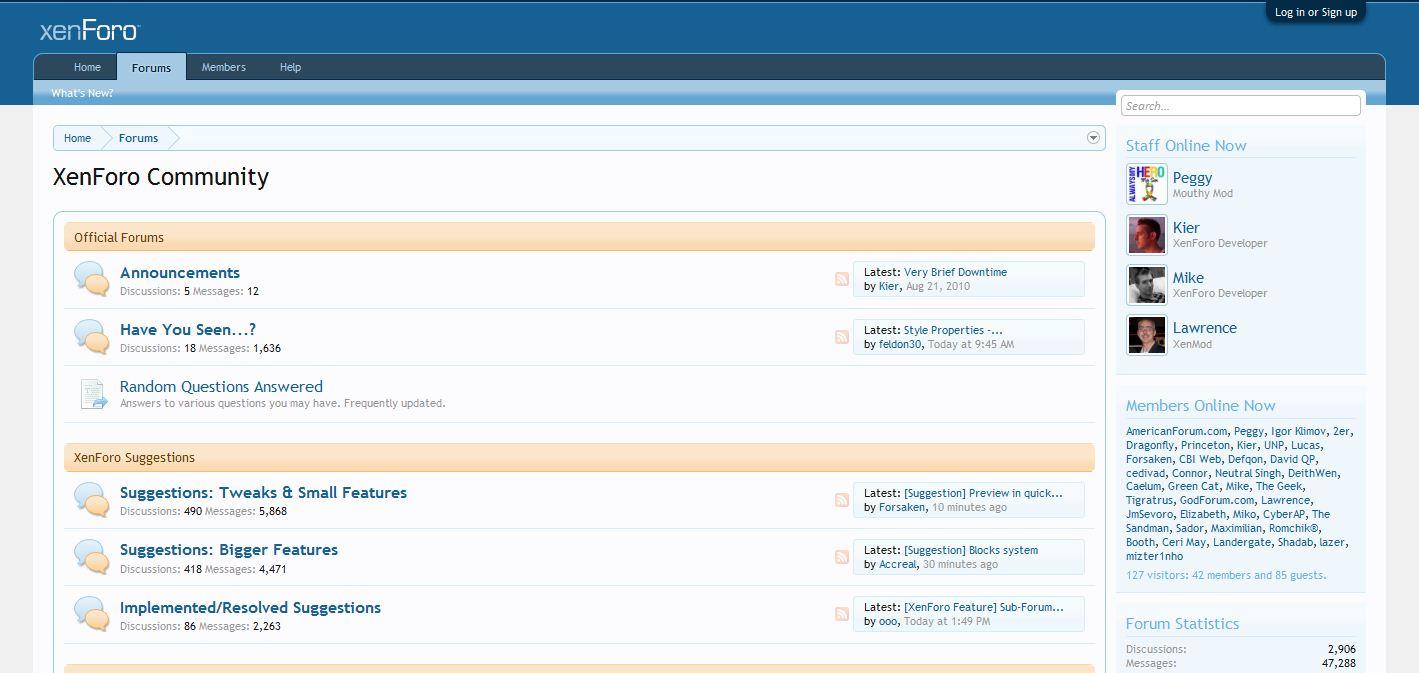Viewport: 1419px width, 673px height.
Task: Click AmericanForum.com in Members Online
Action: pyautogui.click(x=1176, y=431)
